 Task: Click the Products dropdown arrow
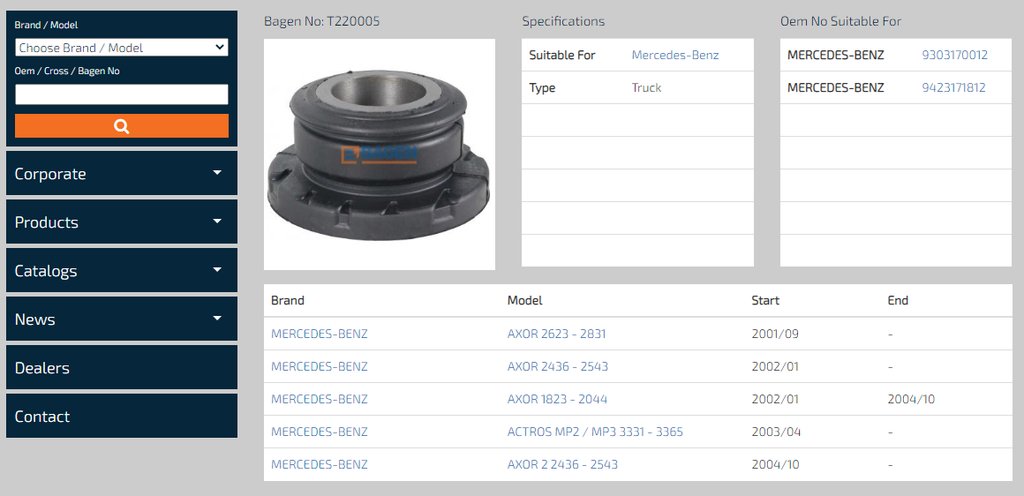[x=217, y=221]
